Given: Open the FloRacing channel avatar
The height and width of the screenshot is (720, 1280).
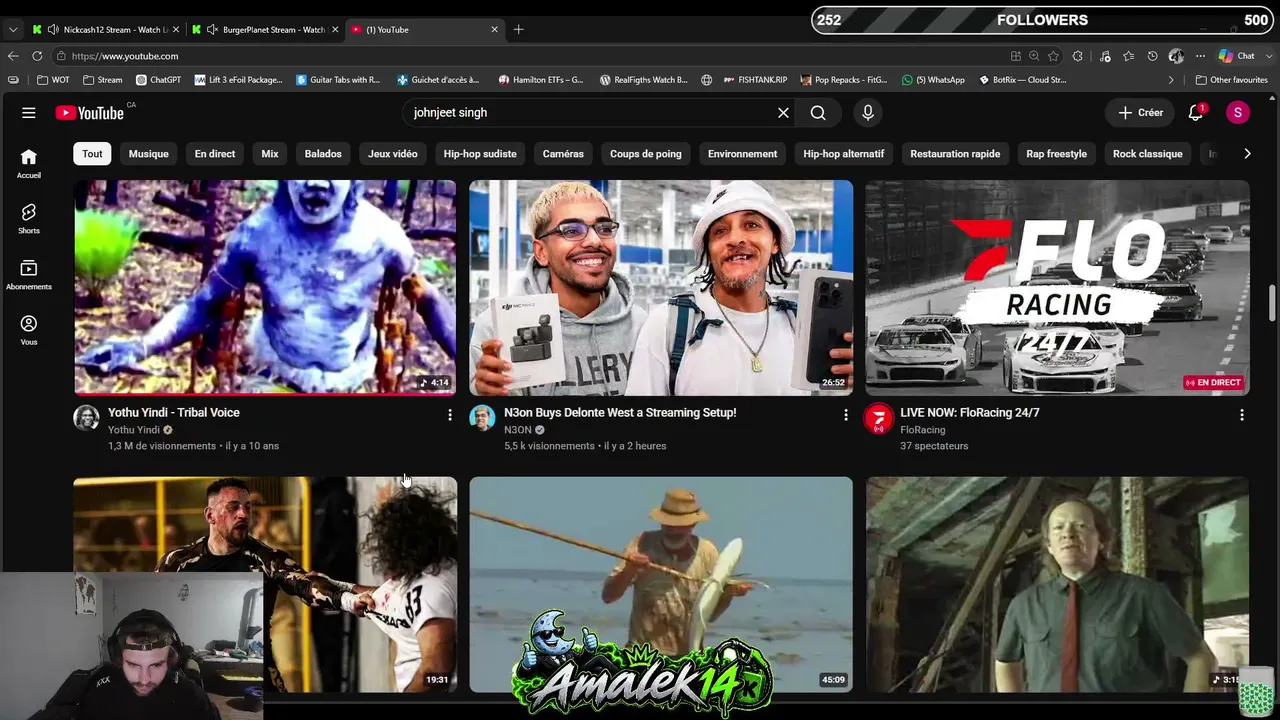Looking at the screenshot, I should [x=878, y=418].
